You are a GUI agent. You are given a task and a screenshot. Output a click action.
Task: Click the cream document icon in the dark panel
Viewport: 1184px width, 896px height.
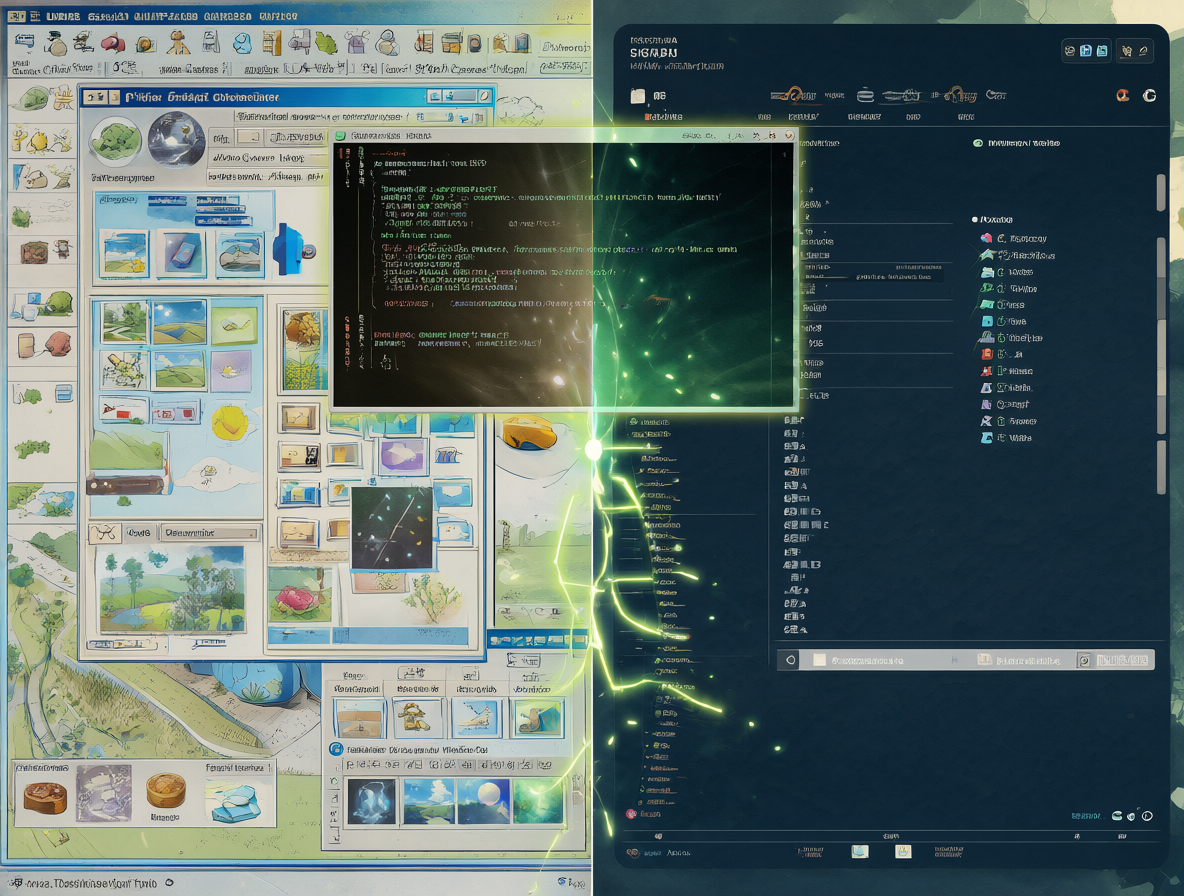click(638, 96)
